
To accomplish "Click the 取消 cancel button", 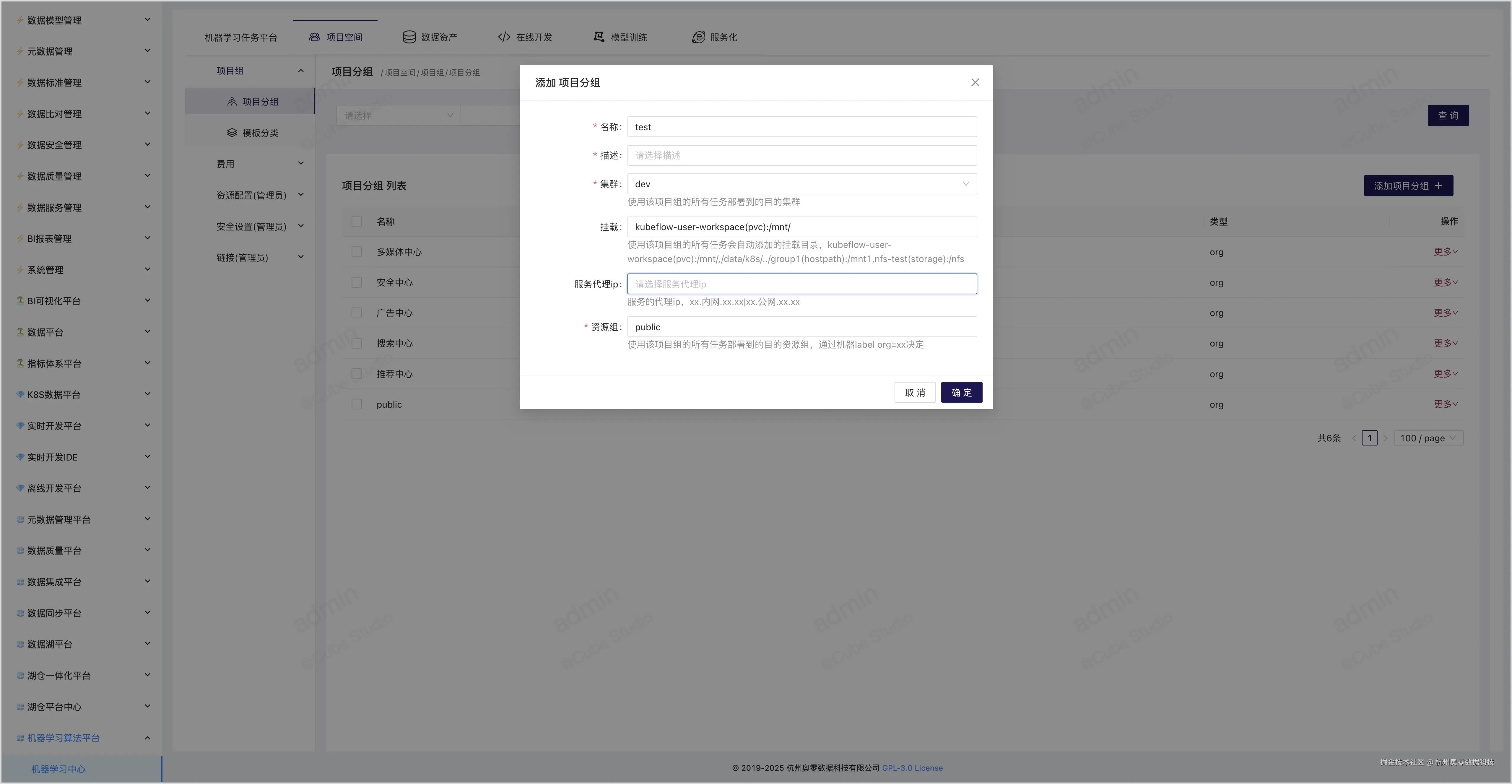I will [x=914, y=393].
